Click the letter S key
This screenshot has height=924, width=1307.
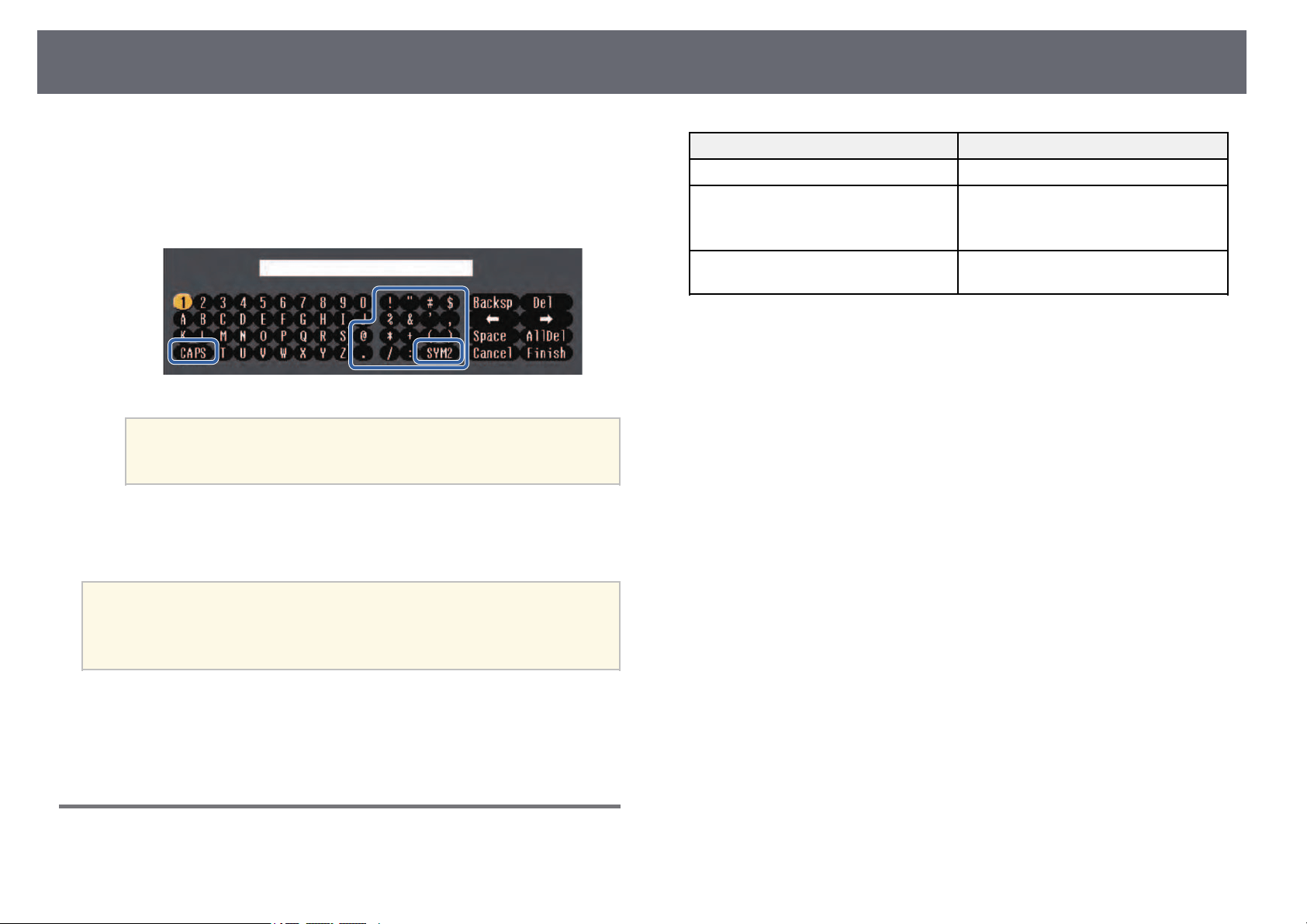click(343, 336)
